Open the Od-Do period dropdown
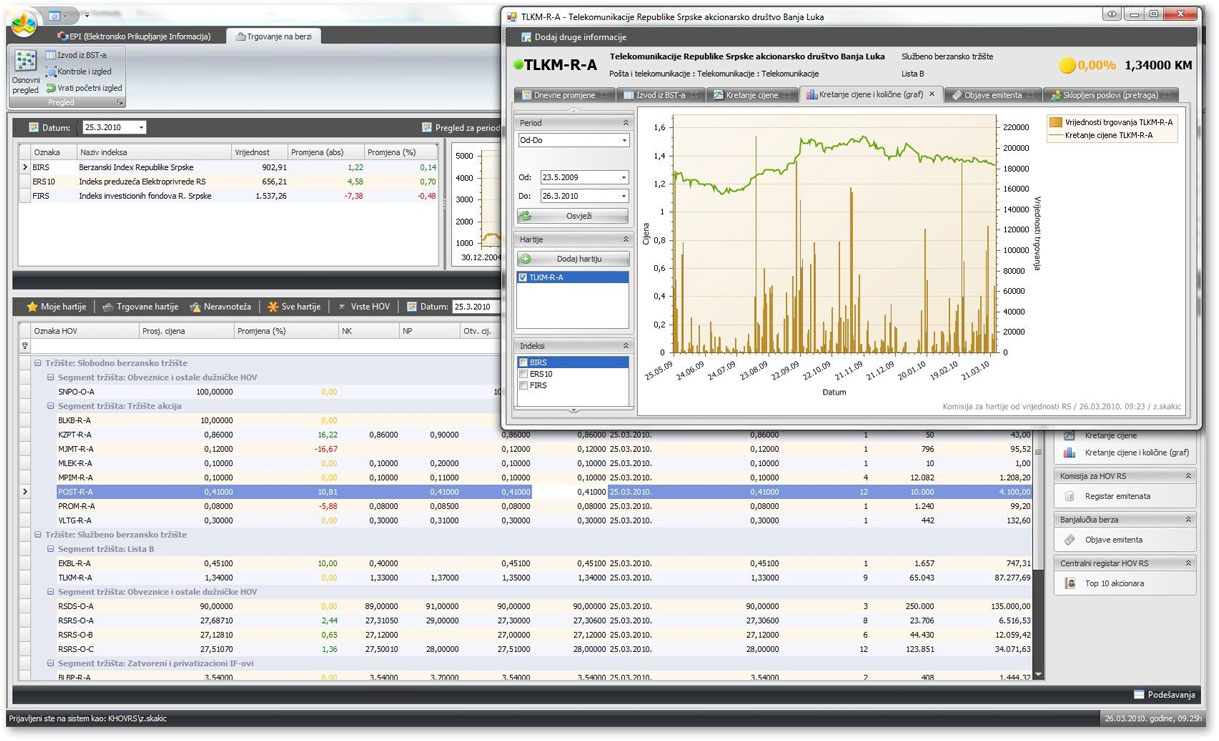This screenshot has height=741, width=1219. coord(624,141)
